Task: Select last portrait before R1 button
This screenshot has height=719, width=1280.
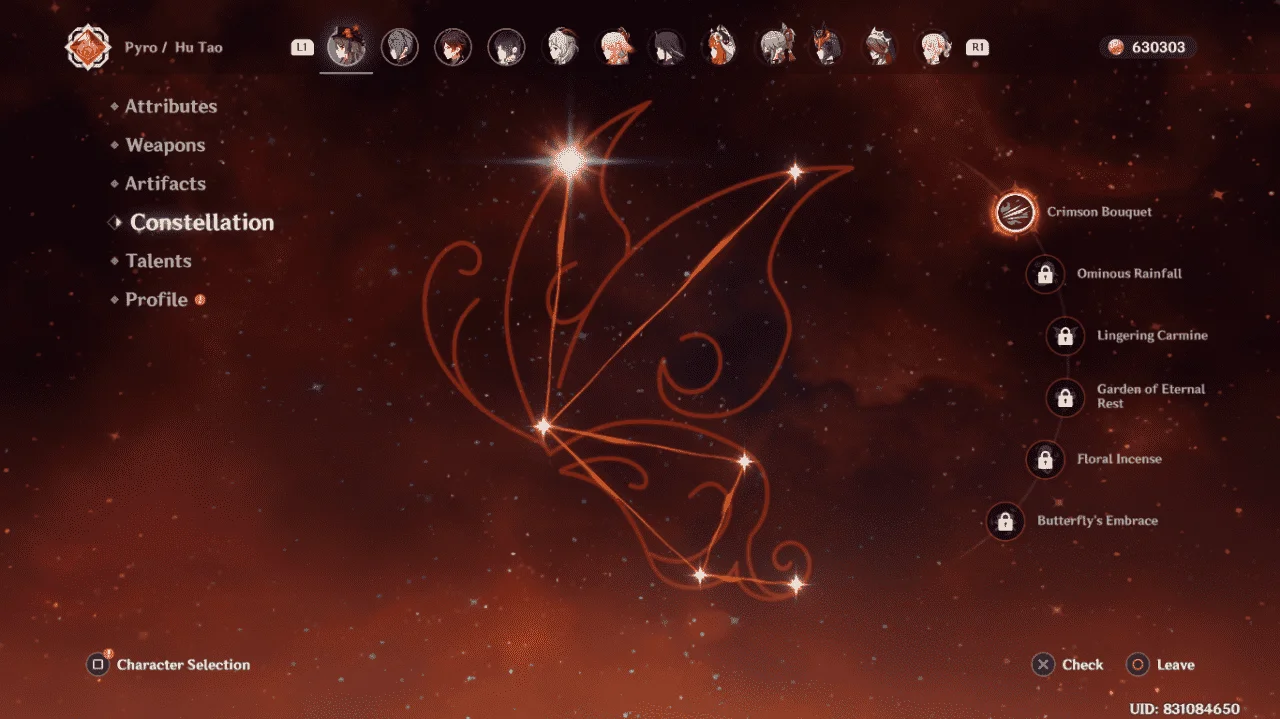Action: [933, 47]
